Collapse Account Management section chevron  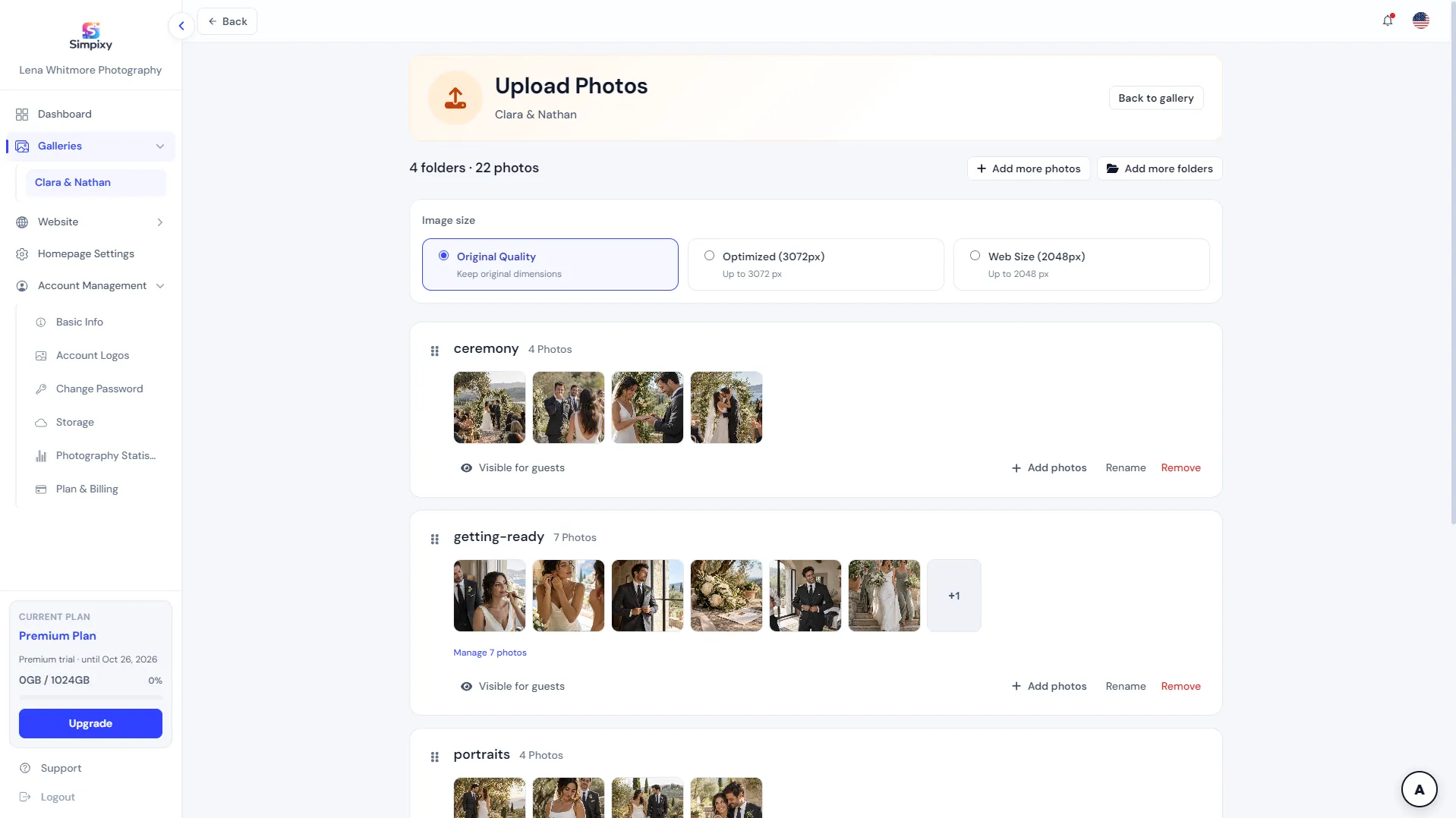tap(160, 286)
